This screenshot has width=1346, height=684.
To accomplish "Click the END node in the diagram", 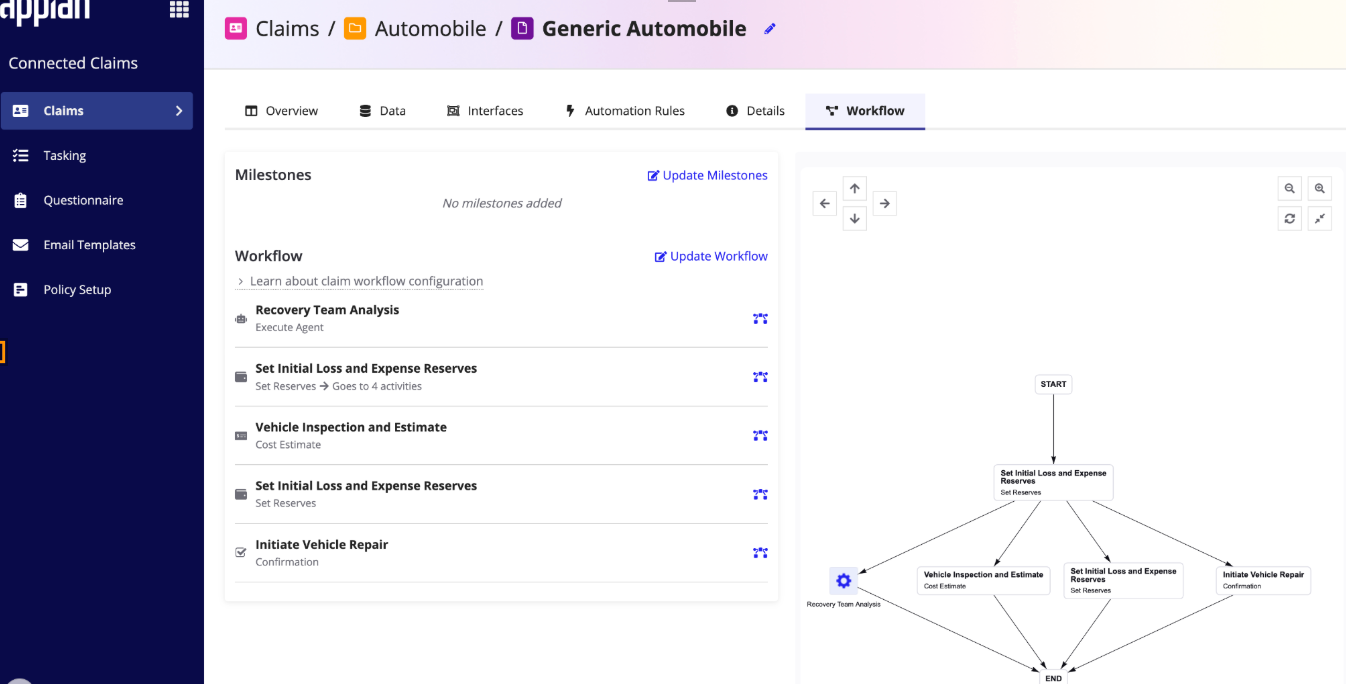I will coord(1053,677).
